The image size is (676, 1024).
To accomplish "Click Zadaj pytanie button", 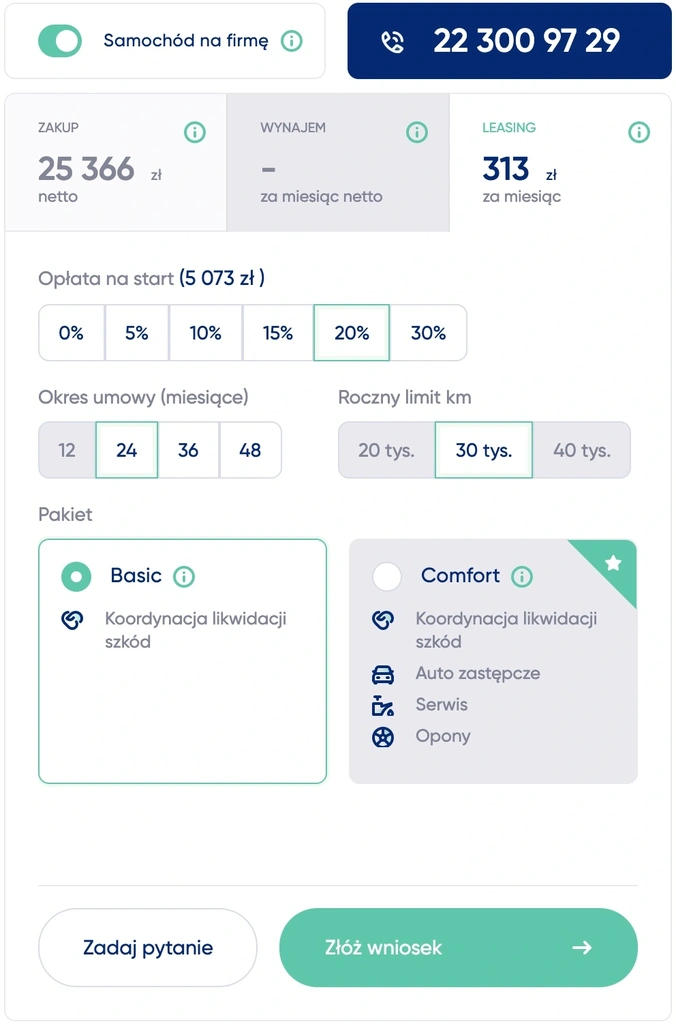I will coord(148,948).
